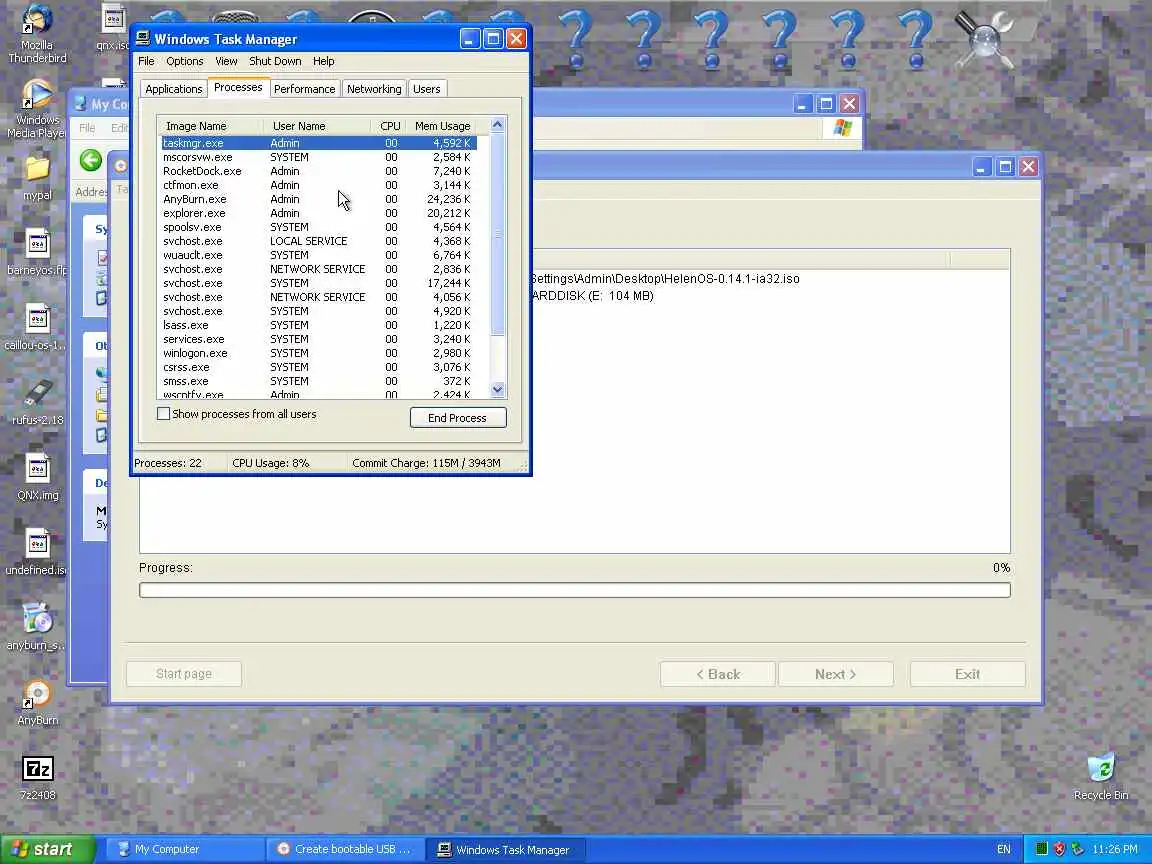Select the AnyBurn.exe process row
This screenshot has width=1152, height=864.
pos(319,199)
